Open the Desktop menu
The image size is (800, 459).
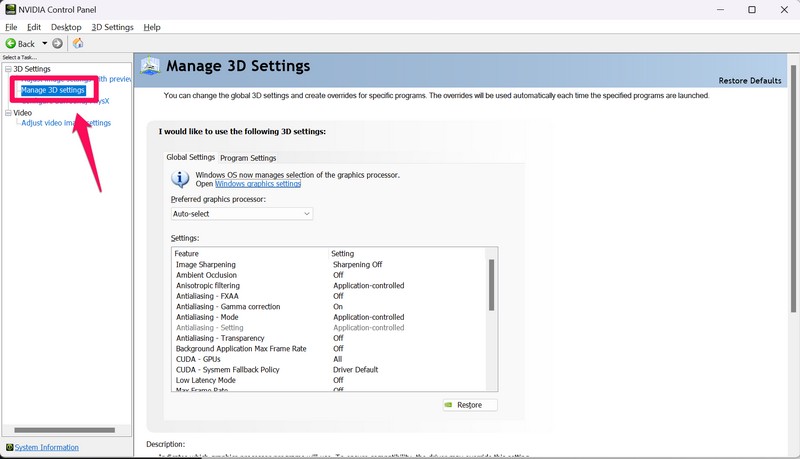pyautogui.click(x=66, y=27)
